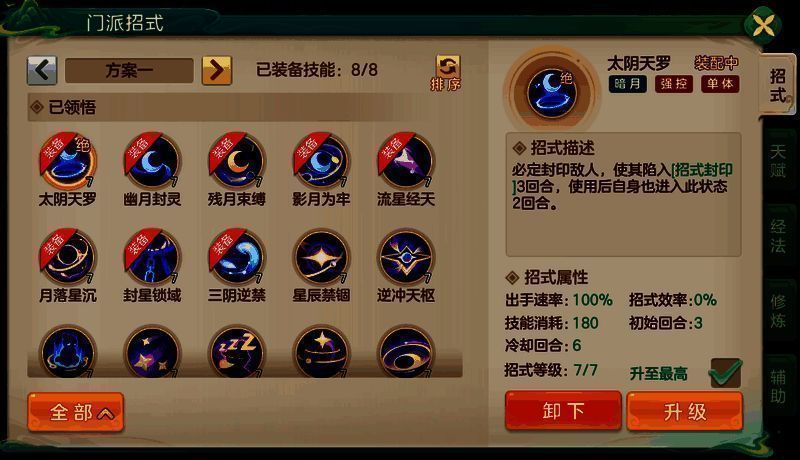Click the 升级 upgrade button

685,411
